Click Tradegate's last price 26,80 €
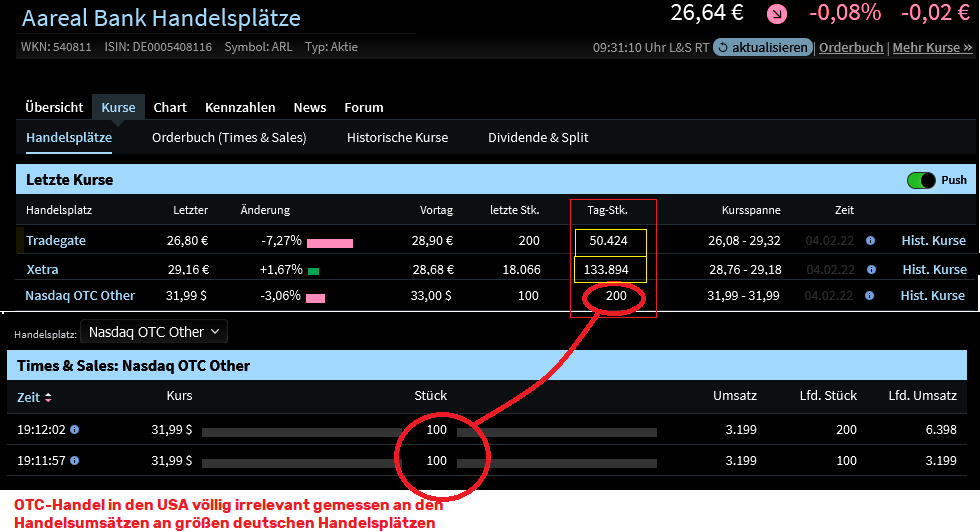 pyautogui.click(x=187, y=241)
